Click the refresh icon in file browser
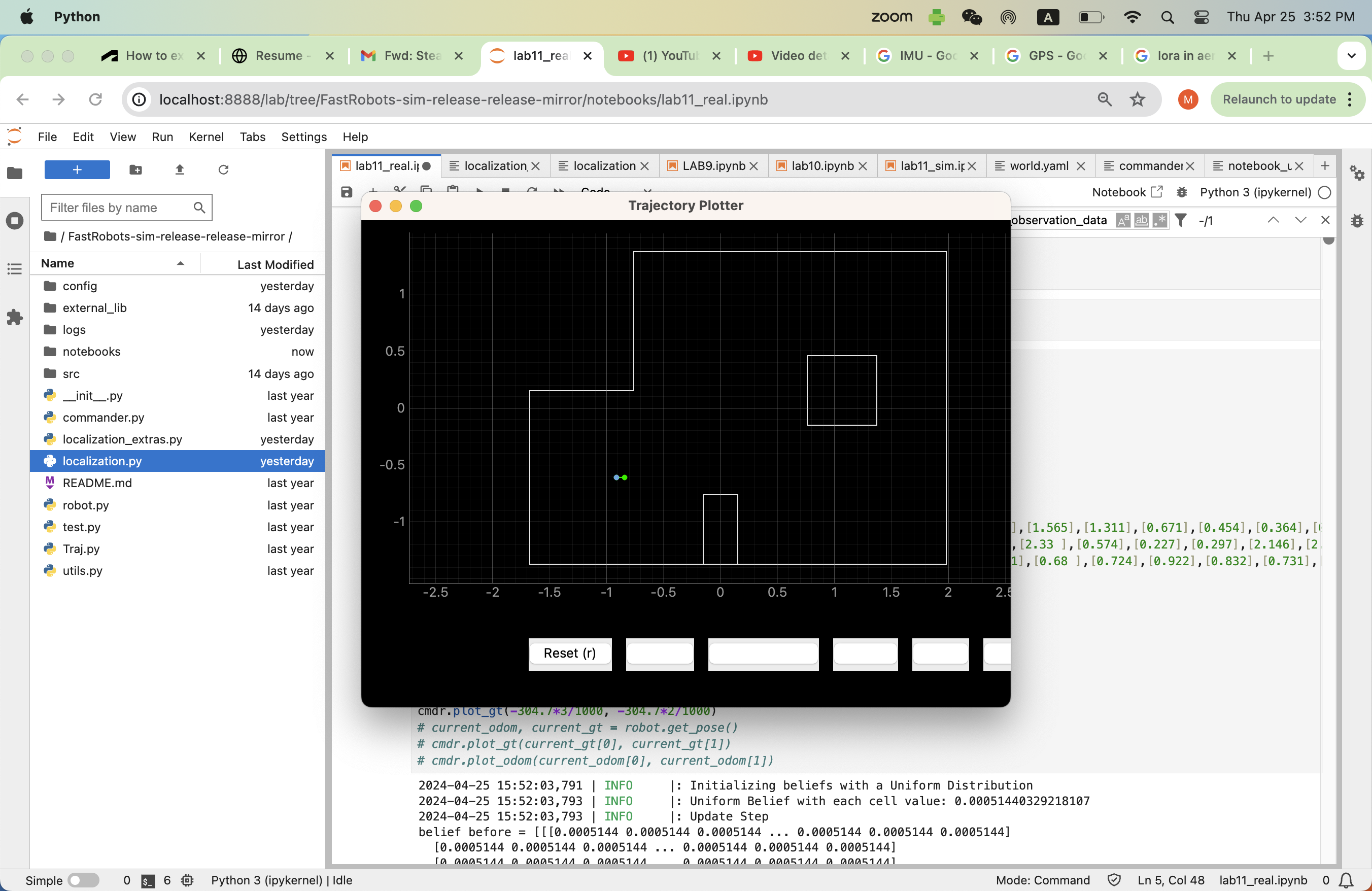Screen dimensions: 1372x891 pyautogui.click(x=223, y=170)
